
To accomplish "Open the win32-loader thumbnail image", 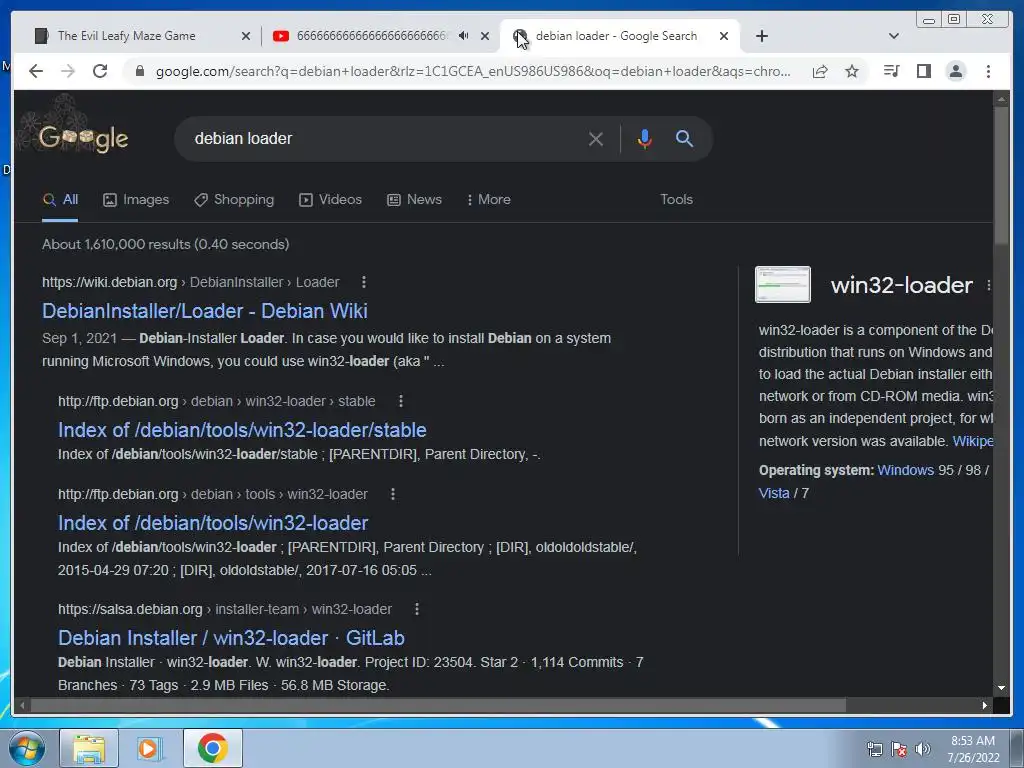I will click(782, 284).
